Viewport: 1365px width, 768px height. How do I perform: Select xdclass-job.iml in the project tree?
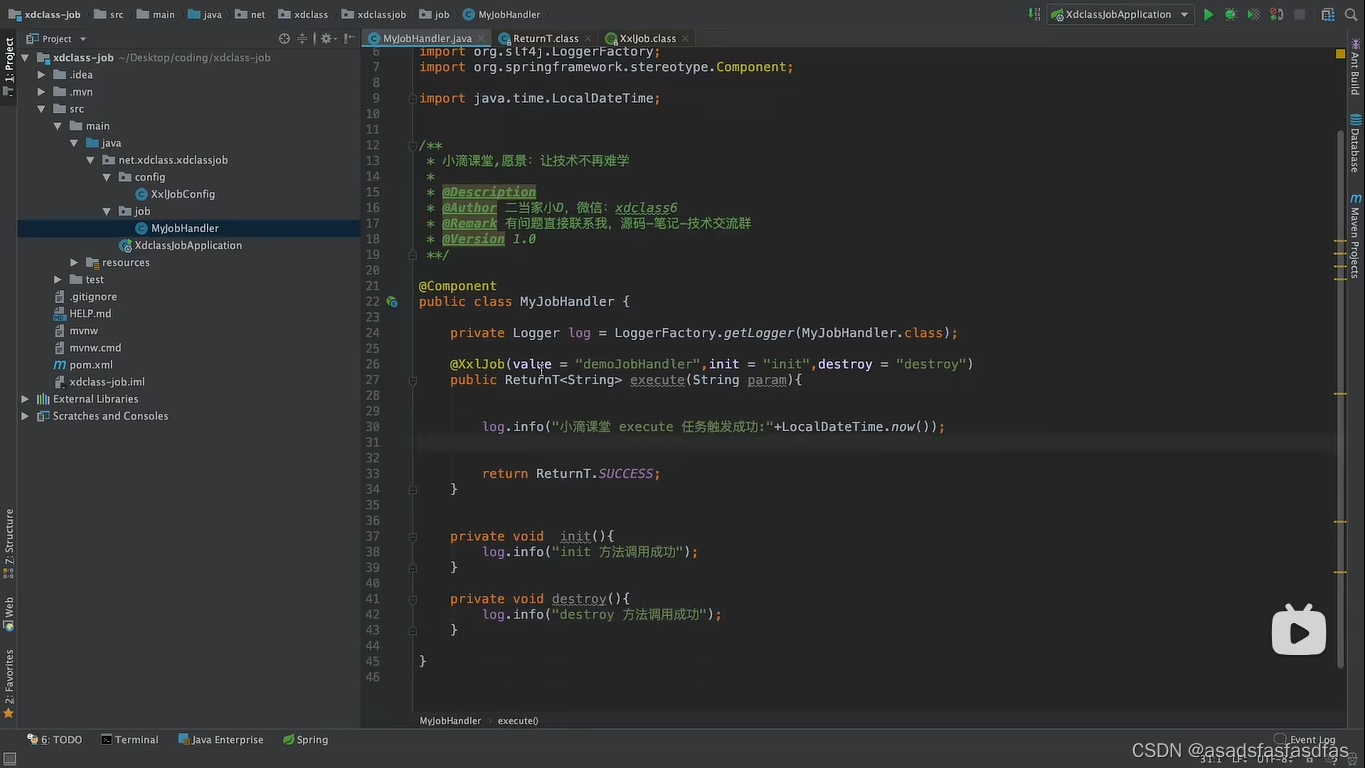coord(107,382)
